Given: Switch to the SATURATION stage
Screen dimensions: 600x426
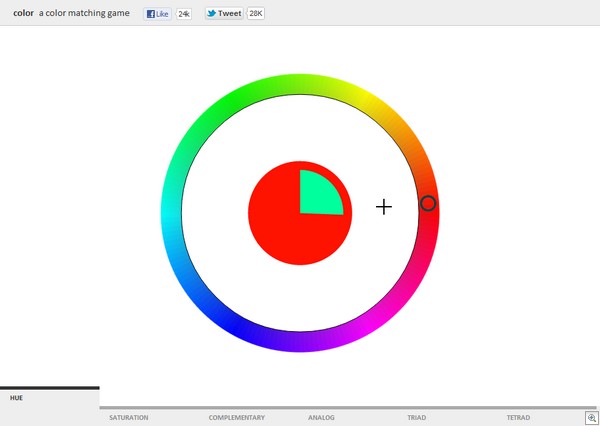Looking at the screenshot, I should [x=128, y=417].
